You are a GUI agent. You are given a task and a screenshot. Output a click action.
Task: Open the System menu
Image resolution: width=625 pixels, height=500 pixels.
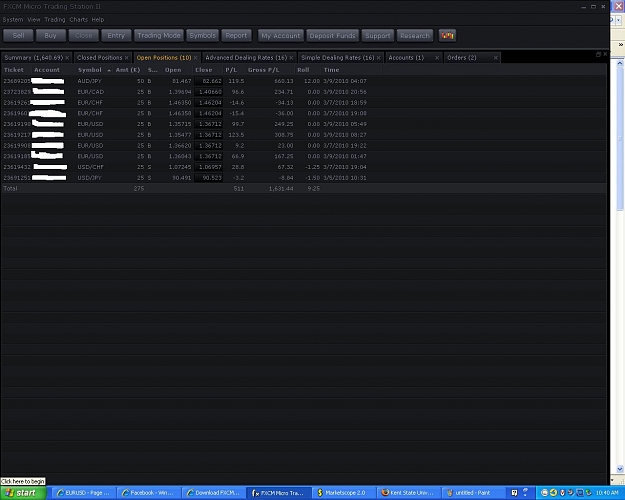click(x=13, y=20)
